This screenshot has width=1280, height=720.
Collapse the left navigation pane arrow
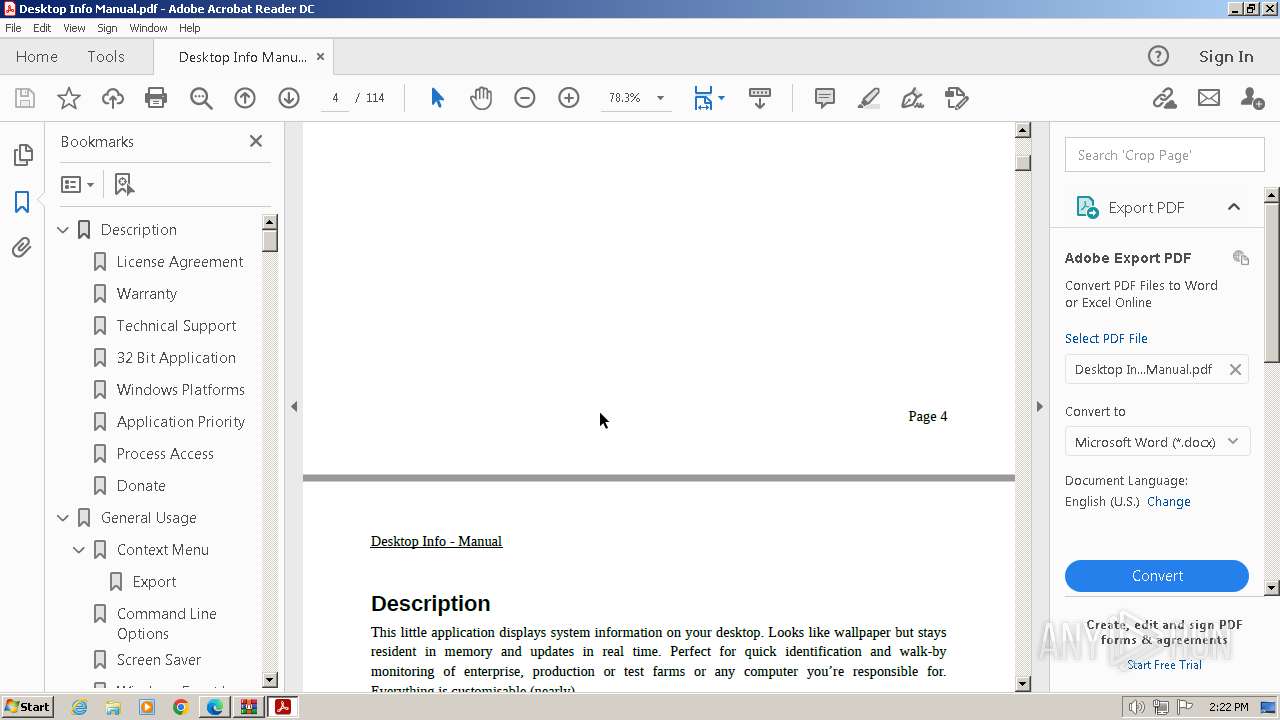click(294, 406)
